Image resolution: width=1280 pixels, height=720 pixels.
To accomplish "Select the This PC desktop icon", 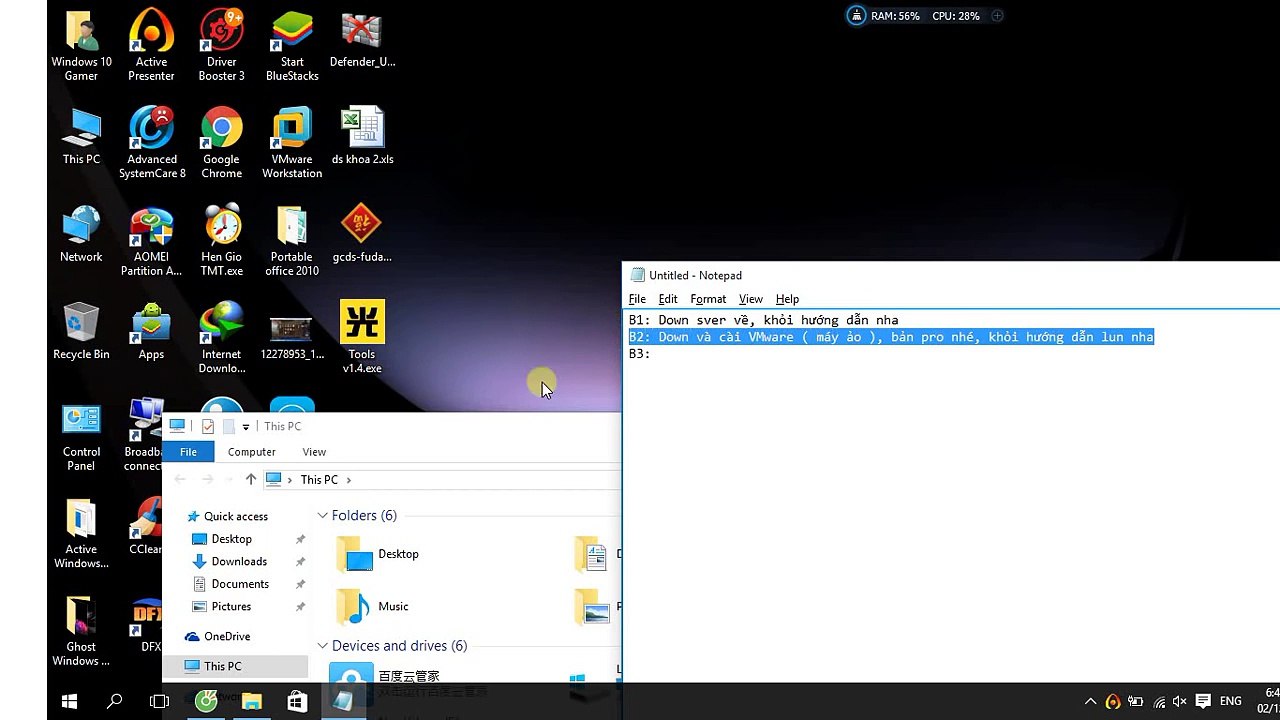I will pyautogui.click(x=81, y=137).
